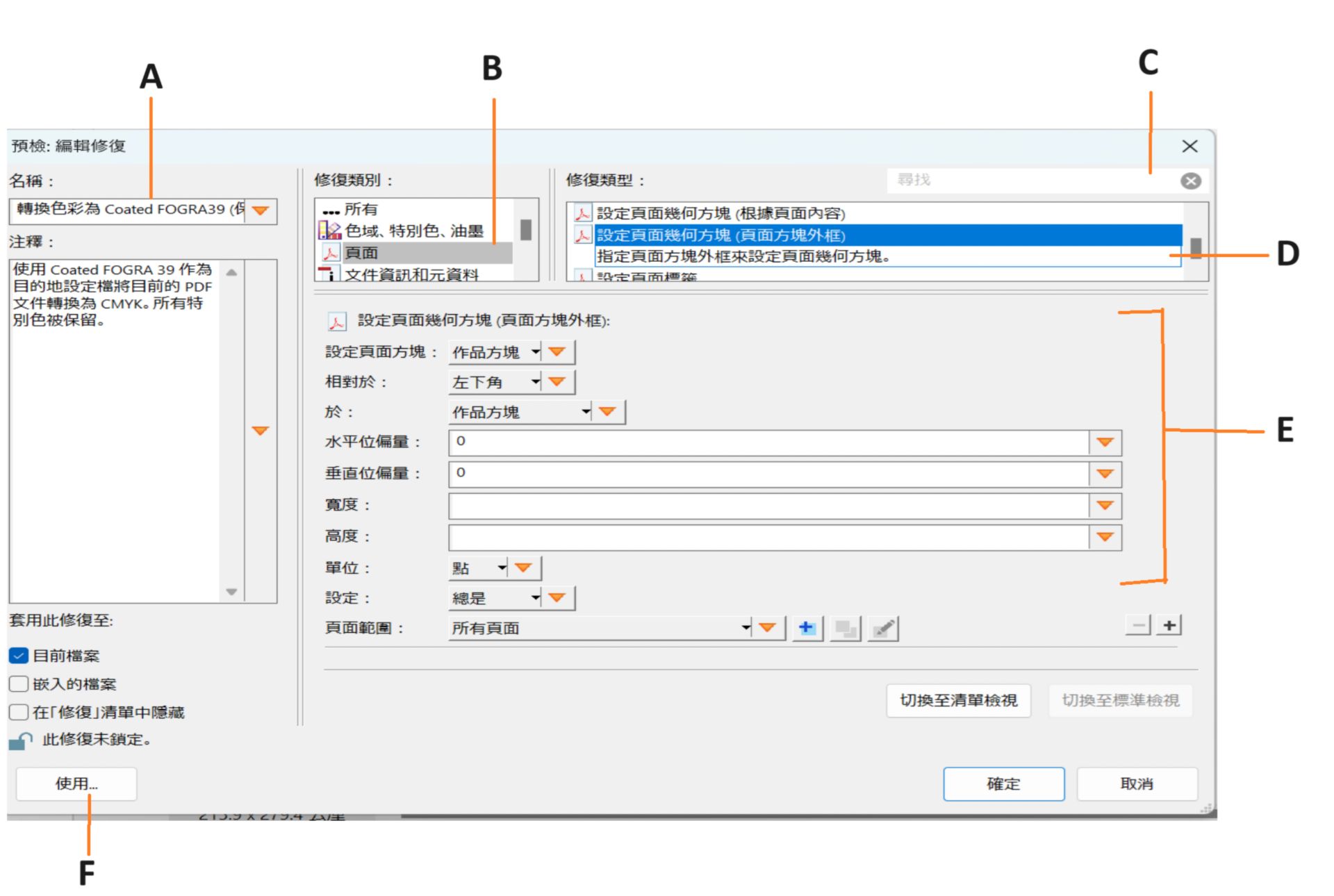Click the duplicate icon beside 頁面範圍
Viewport: 1334px width, 896px height.
[x=845, y=629]
